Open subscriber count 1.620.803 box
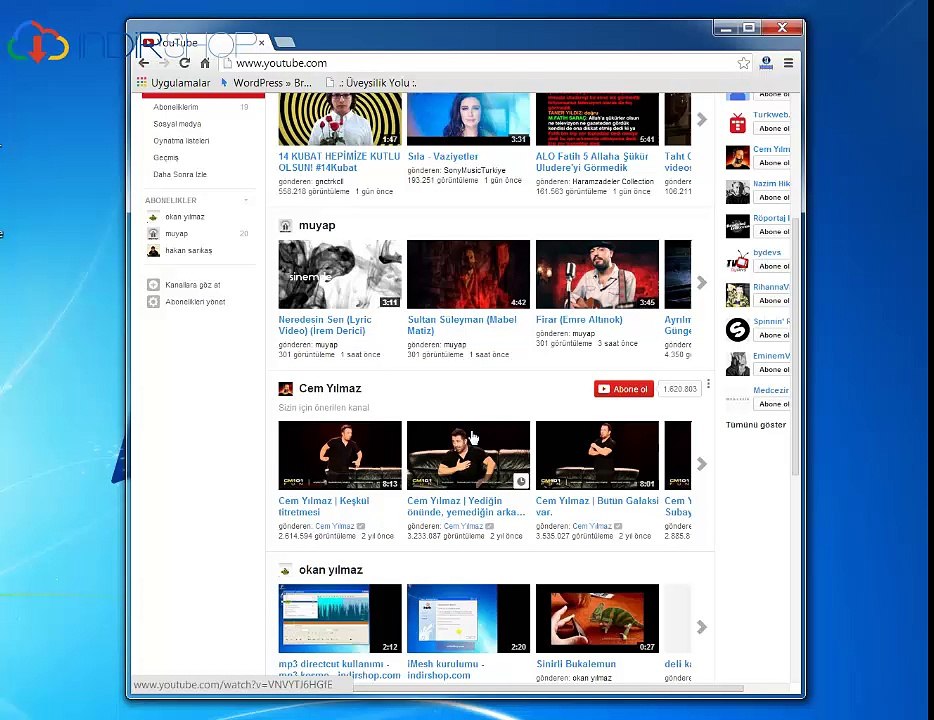This screenshot has width=934, height=720. (680, 389)
